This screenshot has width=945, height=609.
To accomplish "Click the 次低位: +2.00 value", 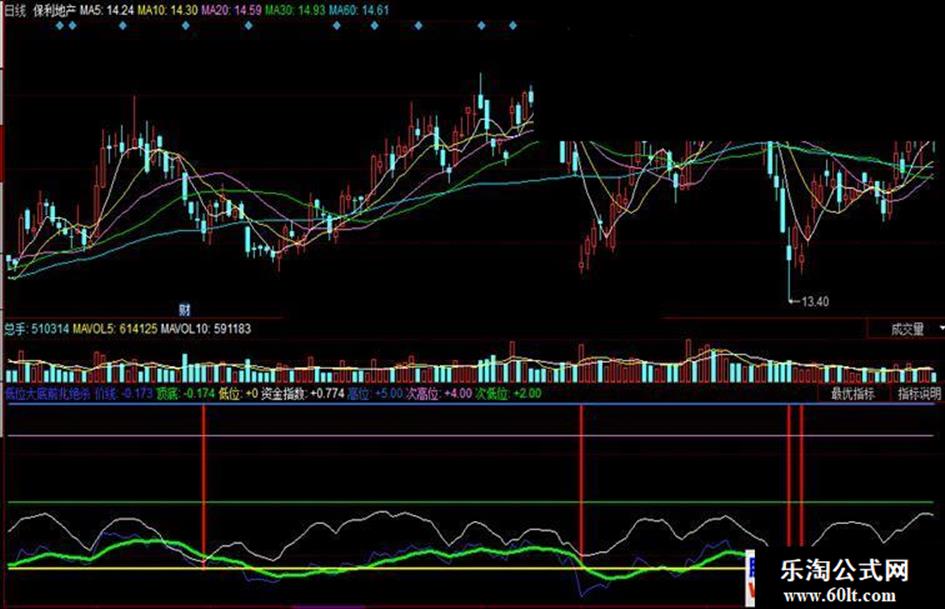I will pyautogui.click(x=509, y=394).
